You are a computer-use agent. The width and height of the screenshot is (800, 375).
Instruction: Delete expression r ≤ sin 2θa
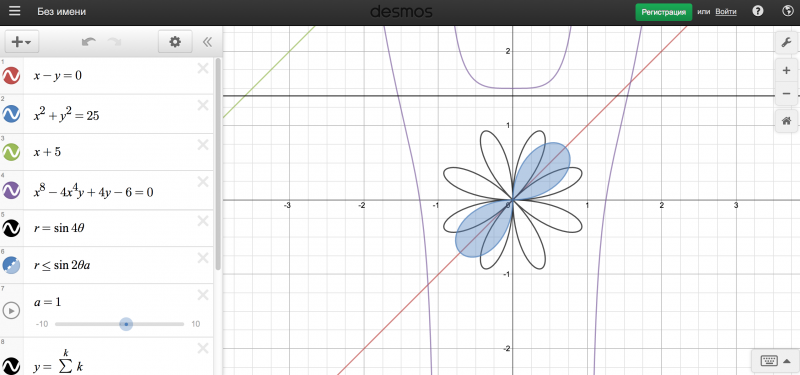tap(203, 258)
